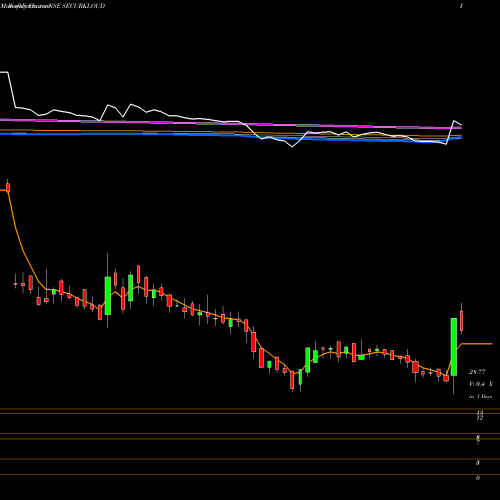Click the axis label 12

(x=480, y=418)
